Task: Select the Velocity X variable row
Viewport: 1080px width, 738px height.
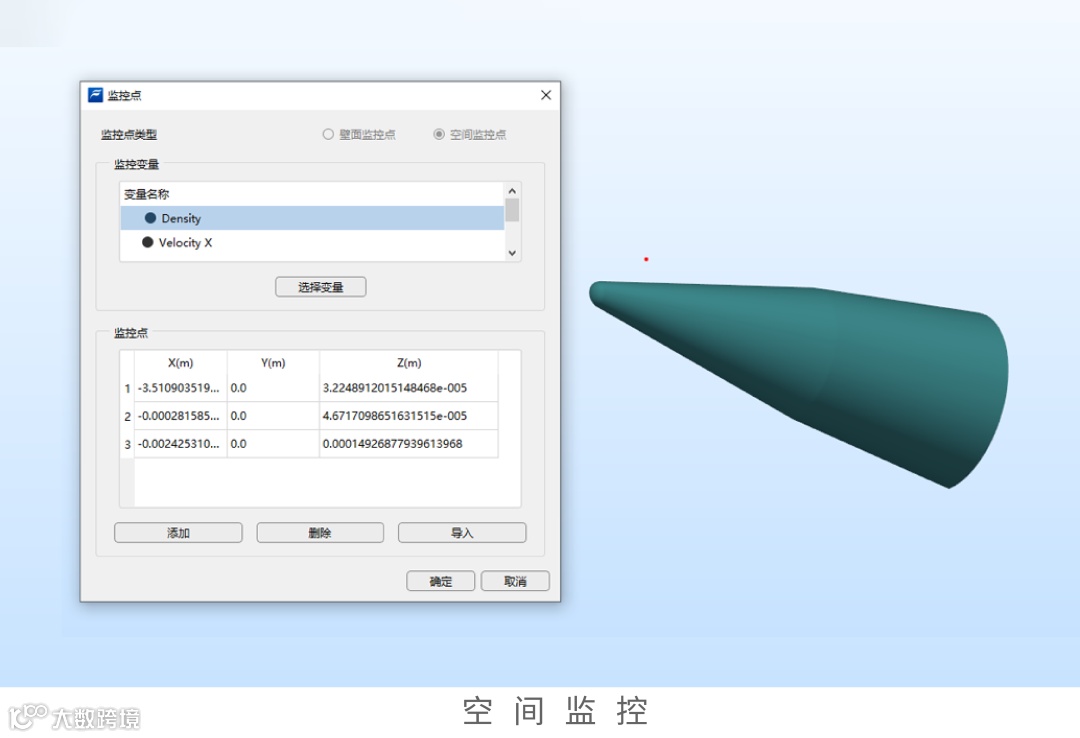Action: click(x=312, y=243)
